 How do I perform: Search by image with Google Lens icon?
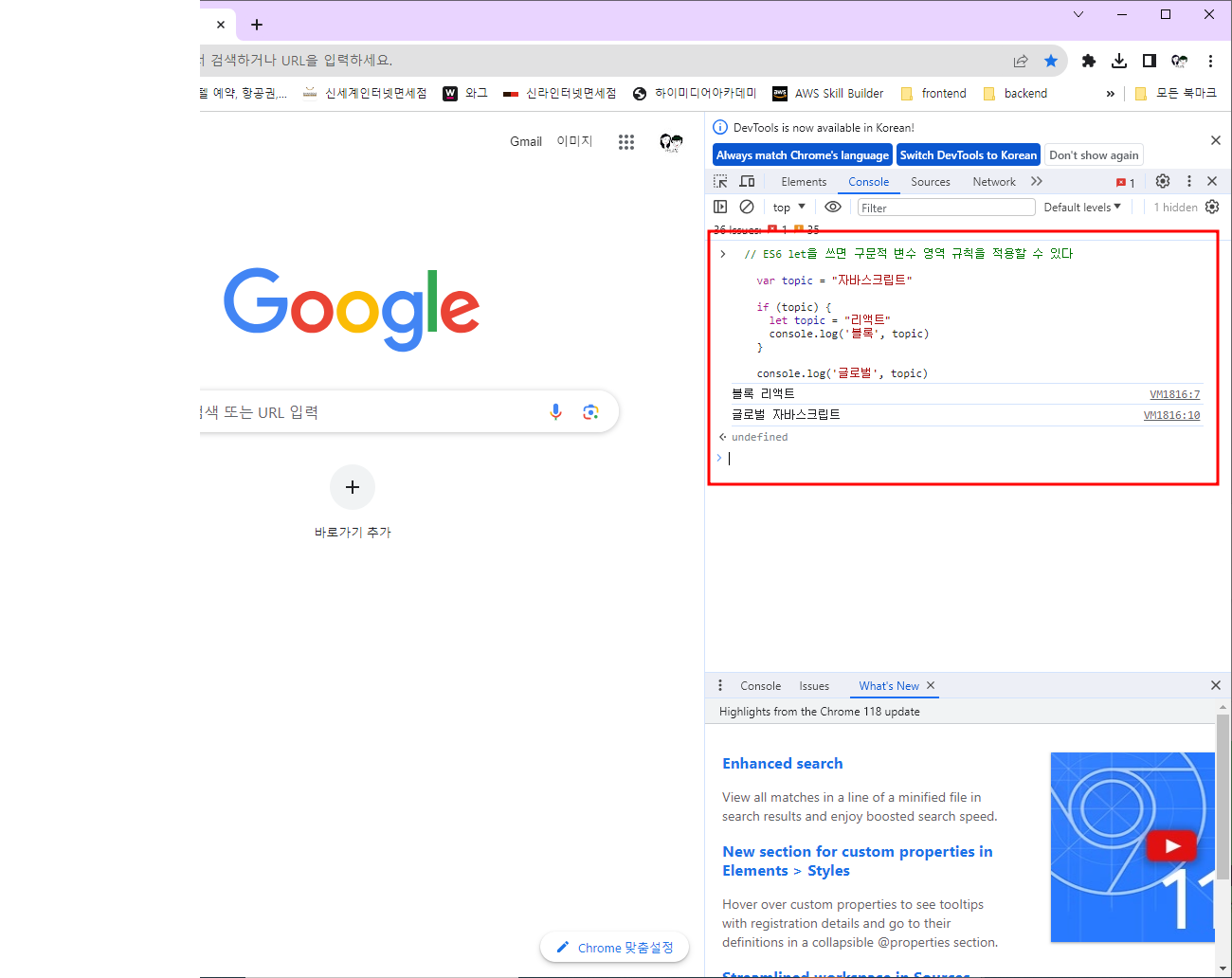591,411
